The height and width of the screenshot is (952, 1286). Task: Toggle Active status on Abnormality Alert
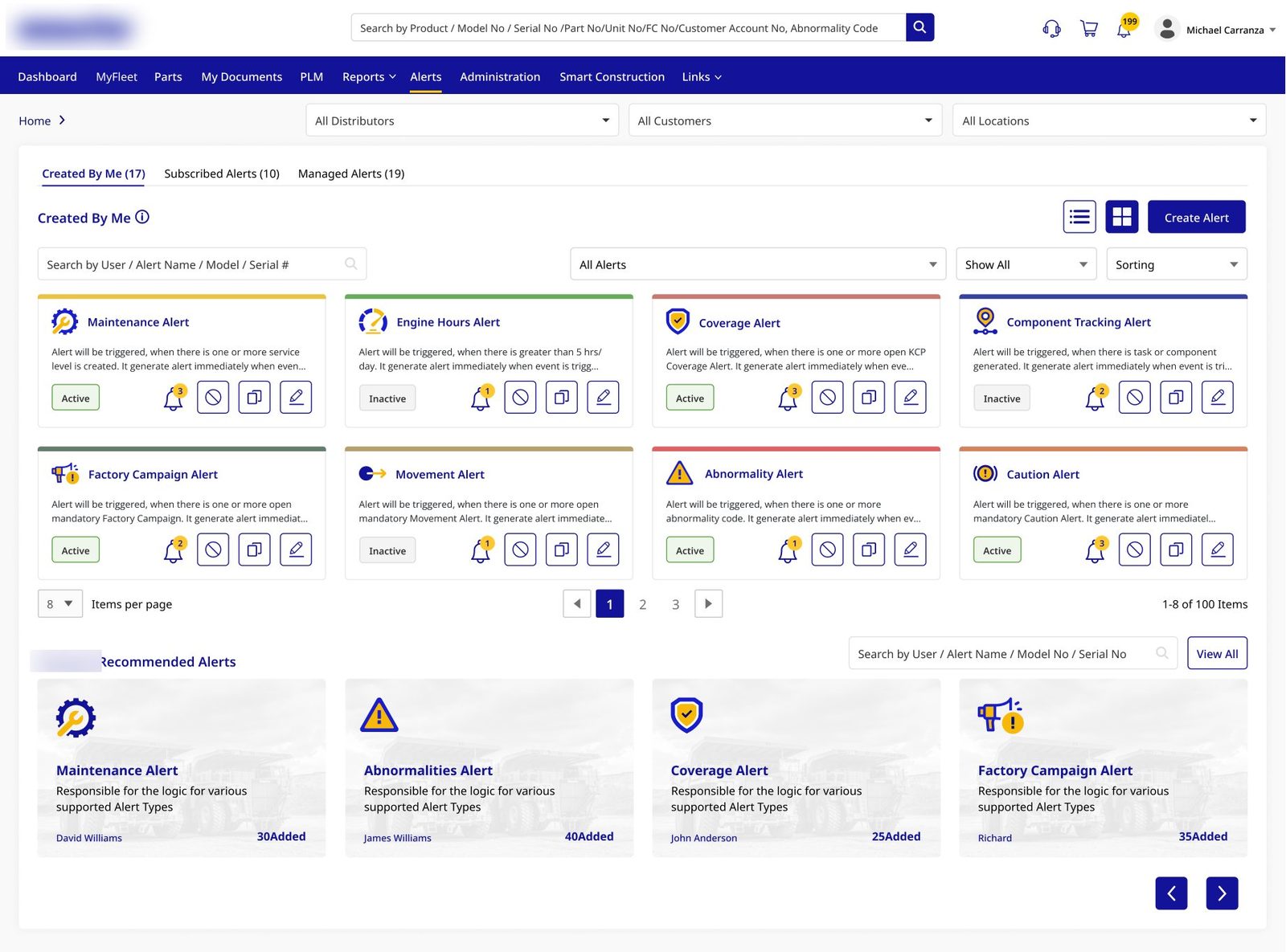pyautogui.click(x=690, y=550)
